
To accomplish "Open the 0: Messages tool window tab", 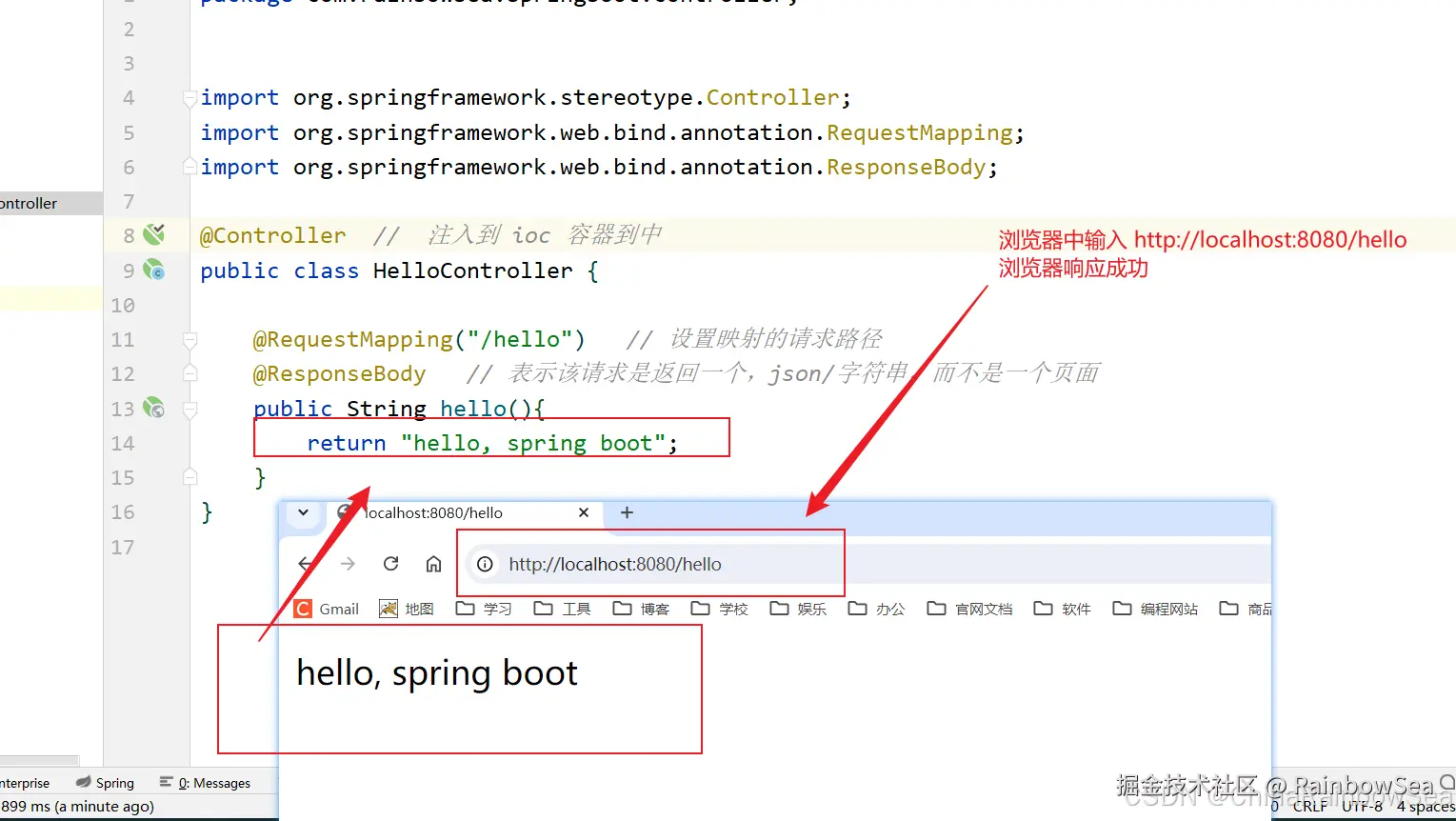I will (x=205, y=783).
